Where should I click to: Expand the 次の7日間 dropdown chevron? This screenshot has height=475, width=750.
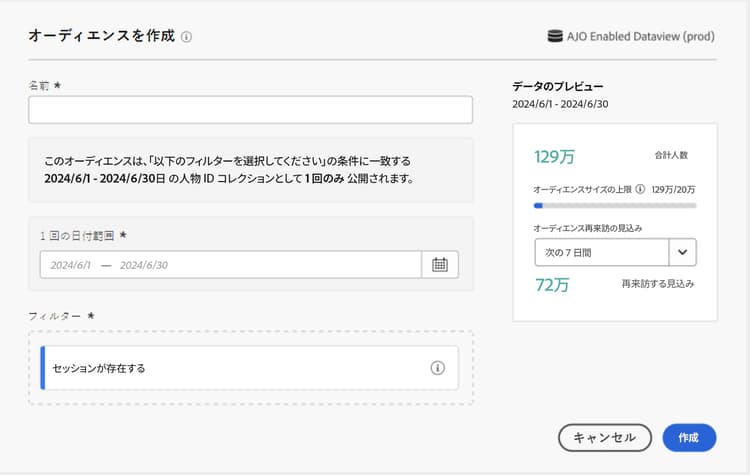coord(682,252)
